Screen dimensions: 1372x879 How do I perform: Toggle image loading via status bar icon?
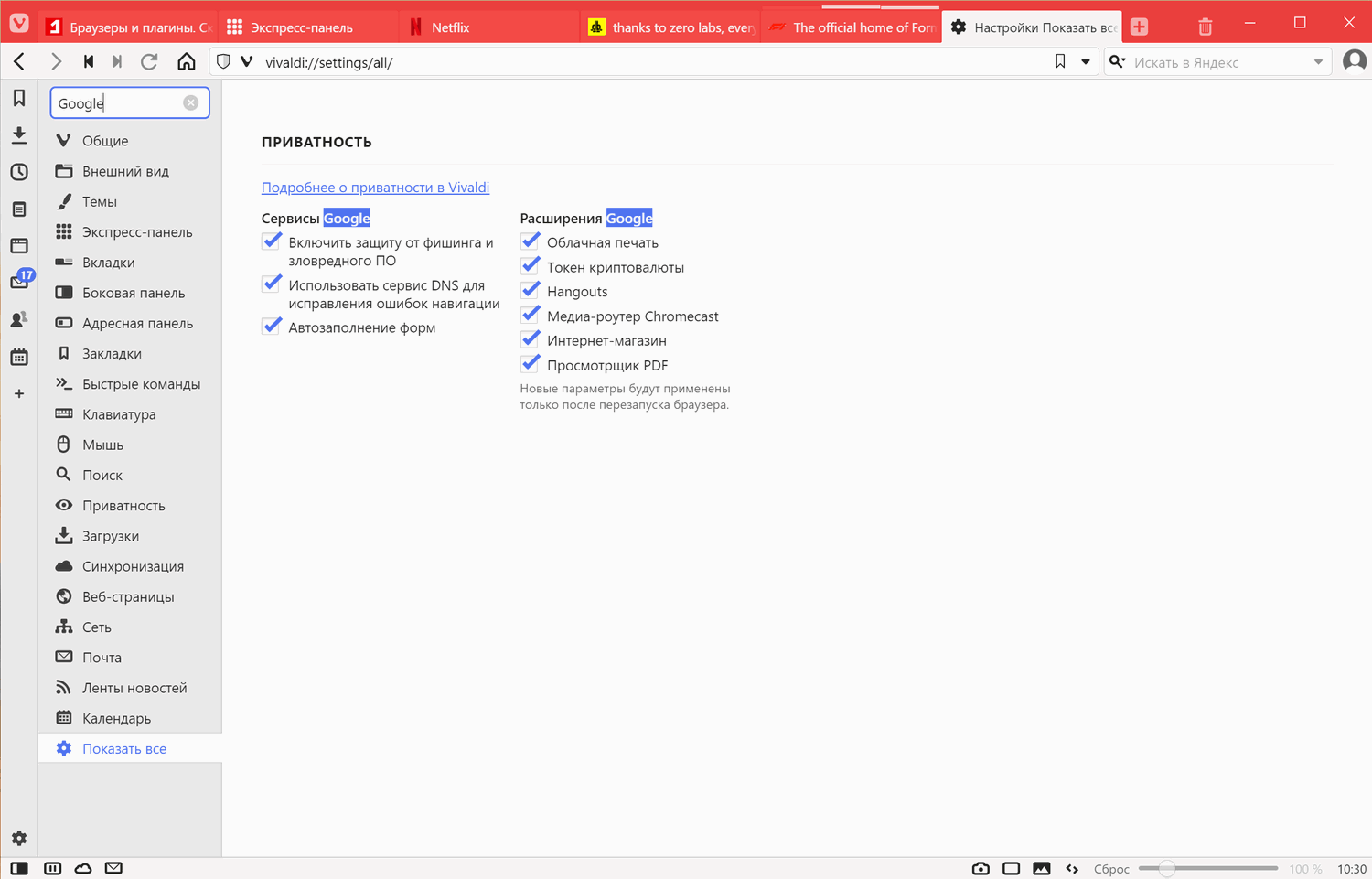[1041, 868]
